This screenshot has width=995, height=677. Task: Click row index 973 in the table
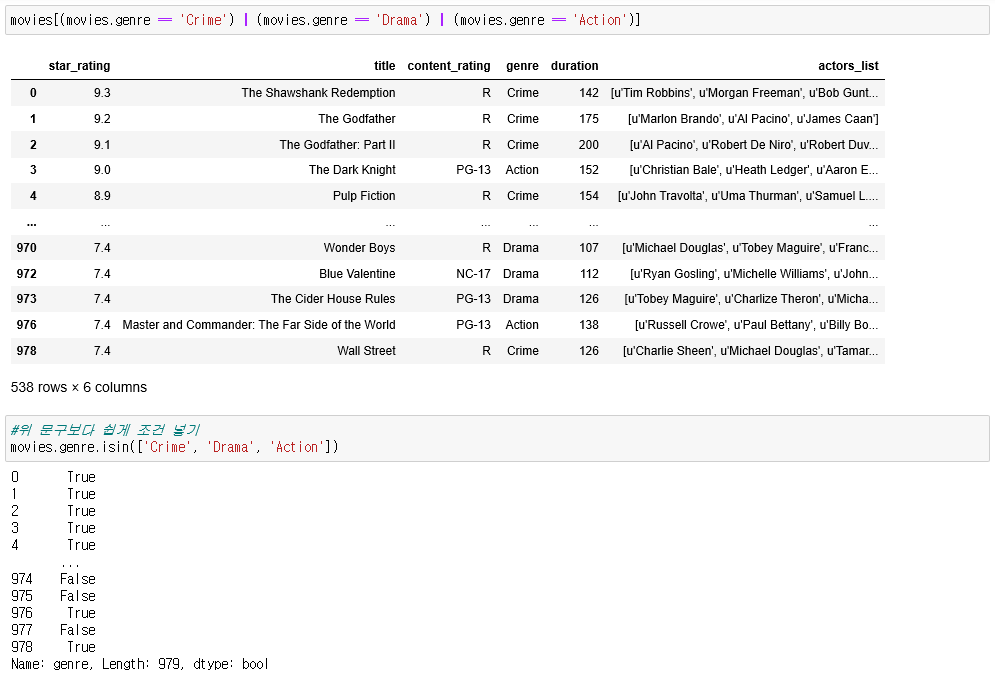tap(27, 299)
